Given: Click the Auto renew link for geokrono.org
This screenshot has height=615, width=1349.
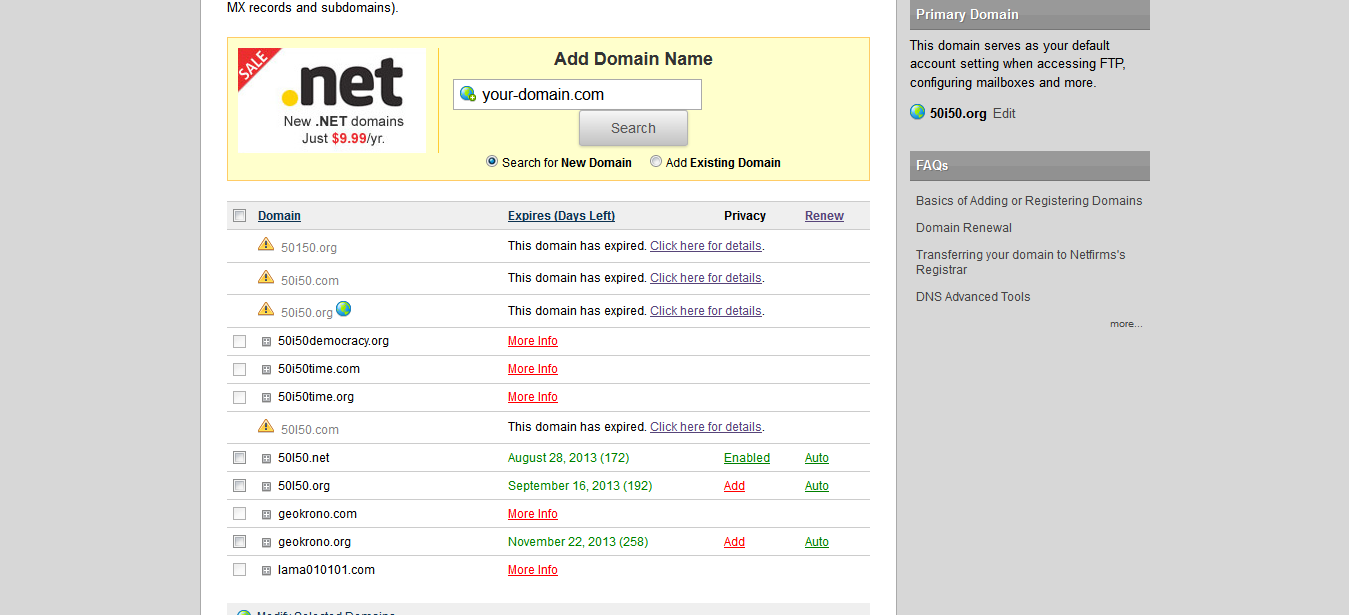Looking at the screenshot, I should 817,542.
